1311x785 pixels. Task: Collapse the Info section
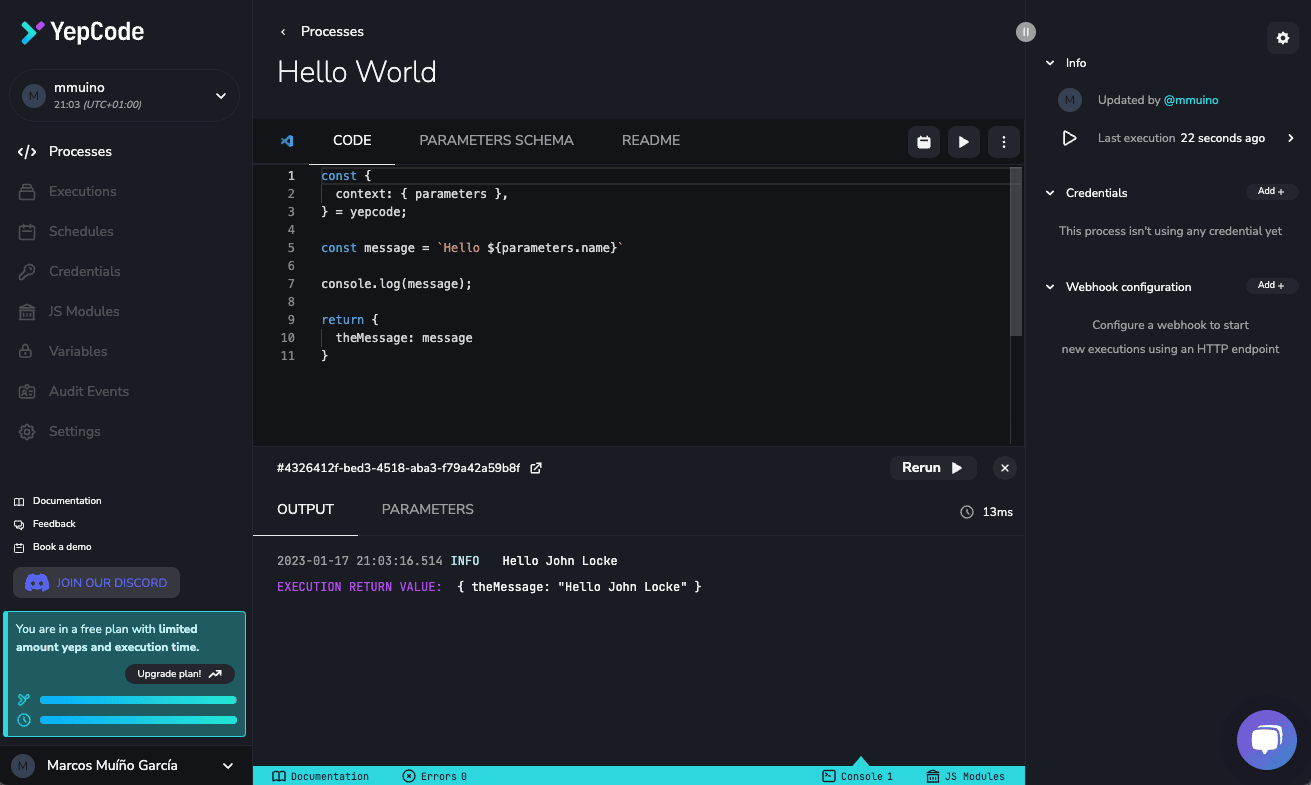[1050, 63]
